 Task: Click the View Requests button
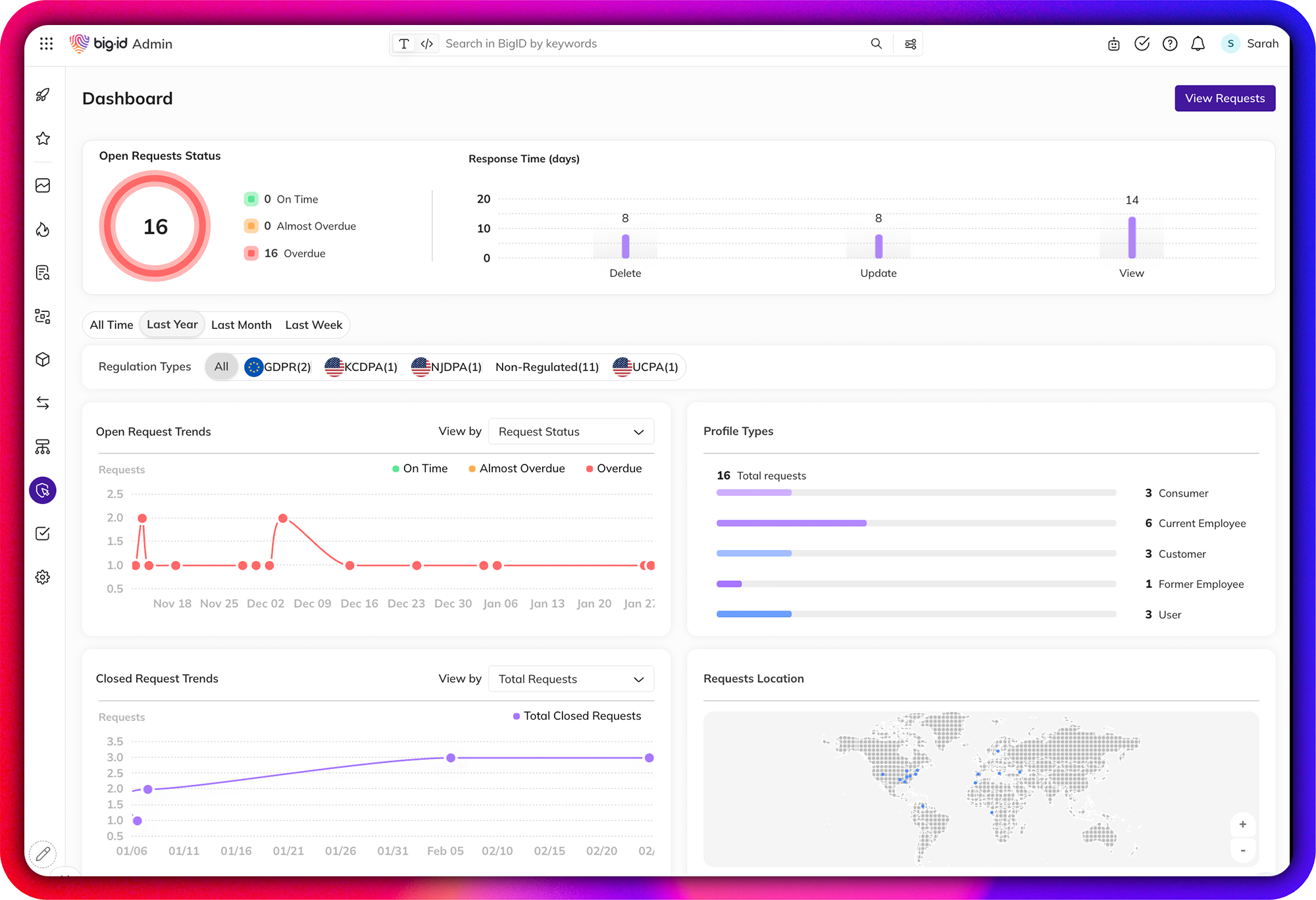click(x=1225, y=98)
